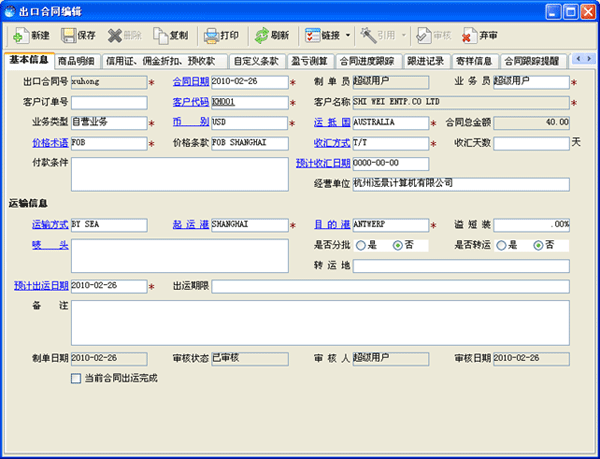Open the 自定义条款 tab

coord(257,61)
